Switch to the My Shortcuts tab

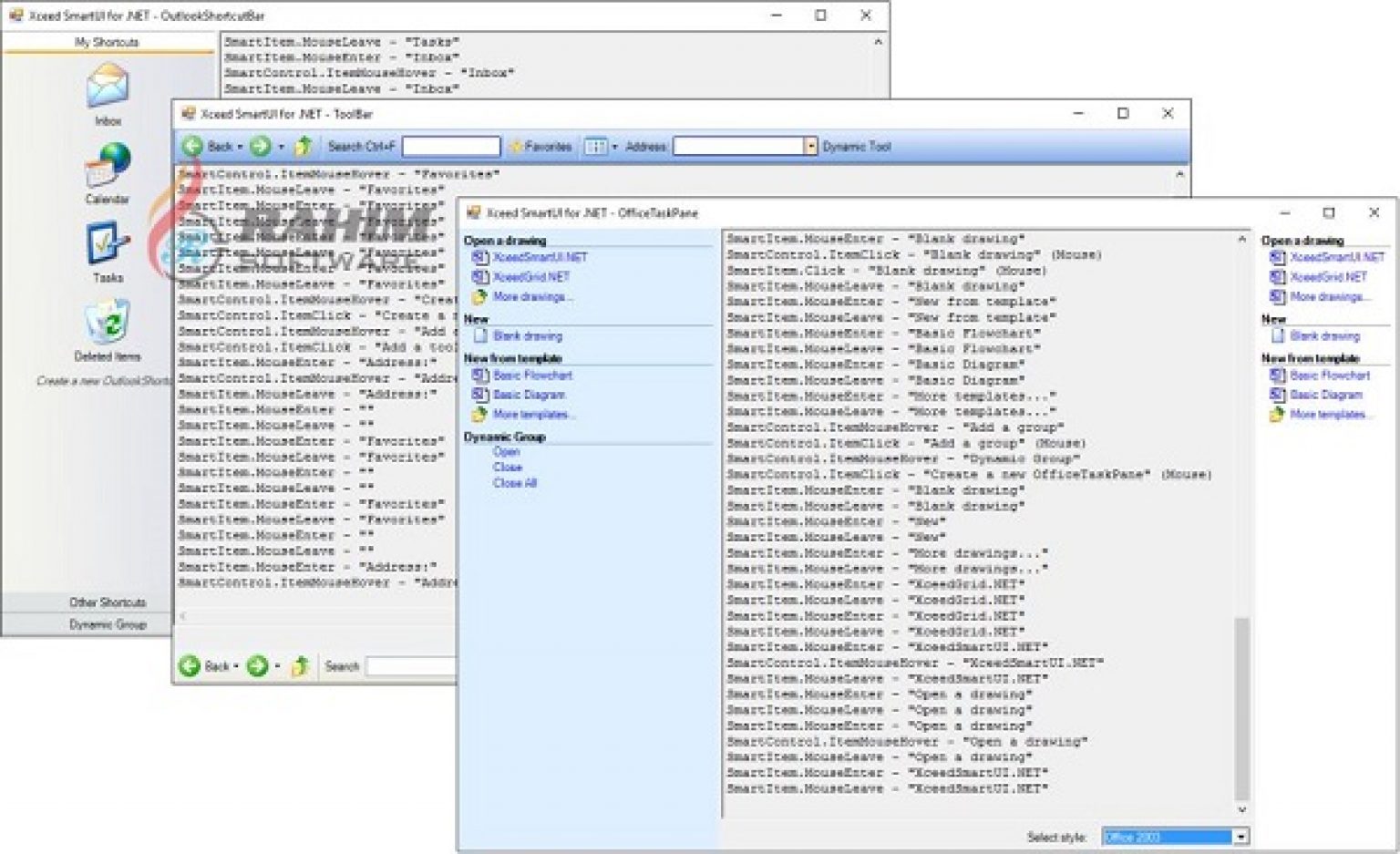[x=107, y=41]
